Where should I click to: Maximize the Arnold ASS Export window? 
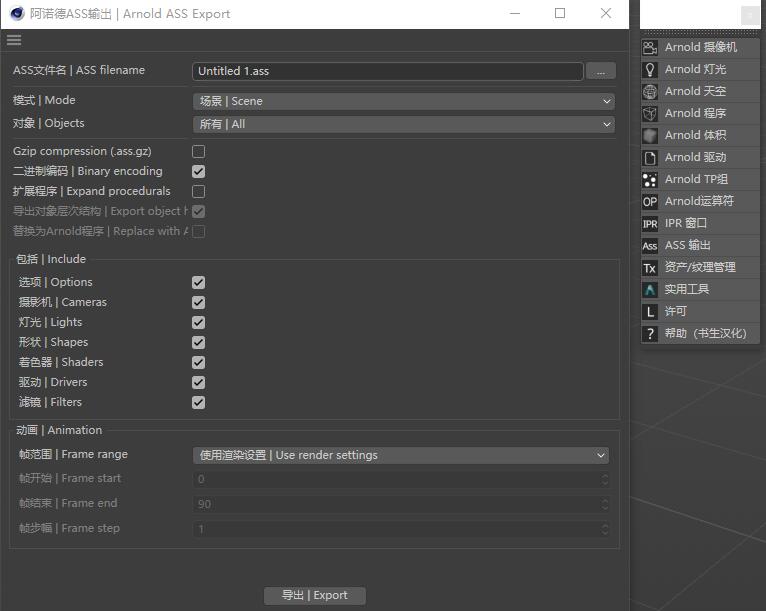click(x=560, y=14)
